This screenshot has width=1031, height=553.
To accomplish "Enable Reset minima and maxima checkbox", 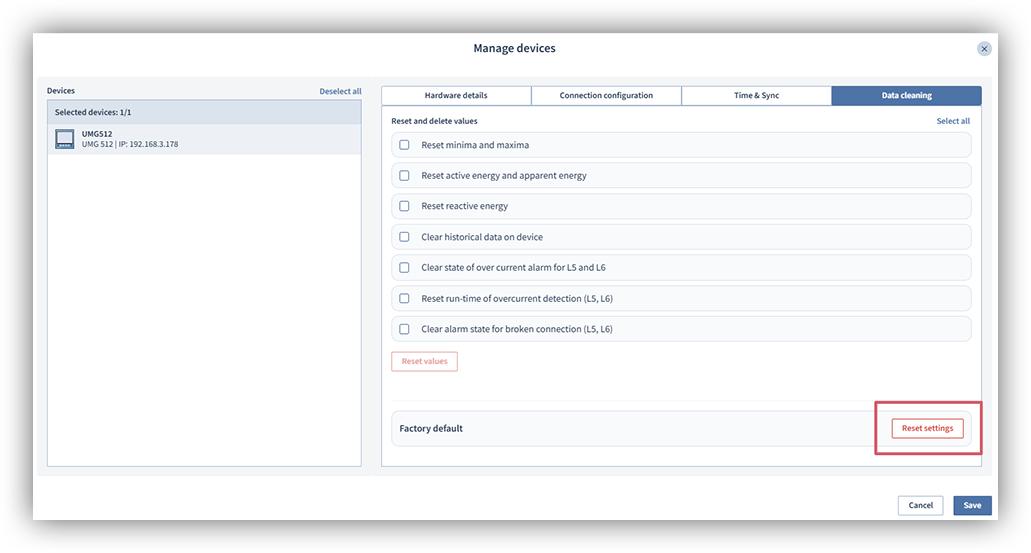I will (405, 145).
